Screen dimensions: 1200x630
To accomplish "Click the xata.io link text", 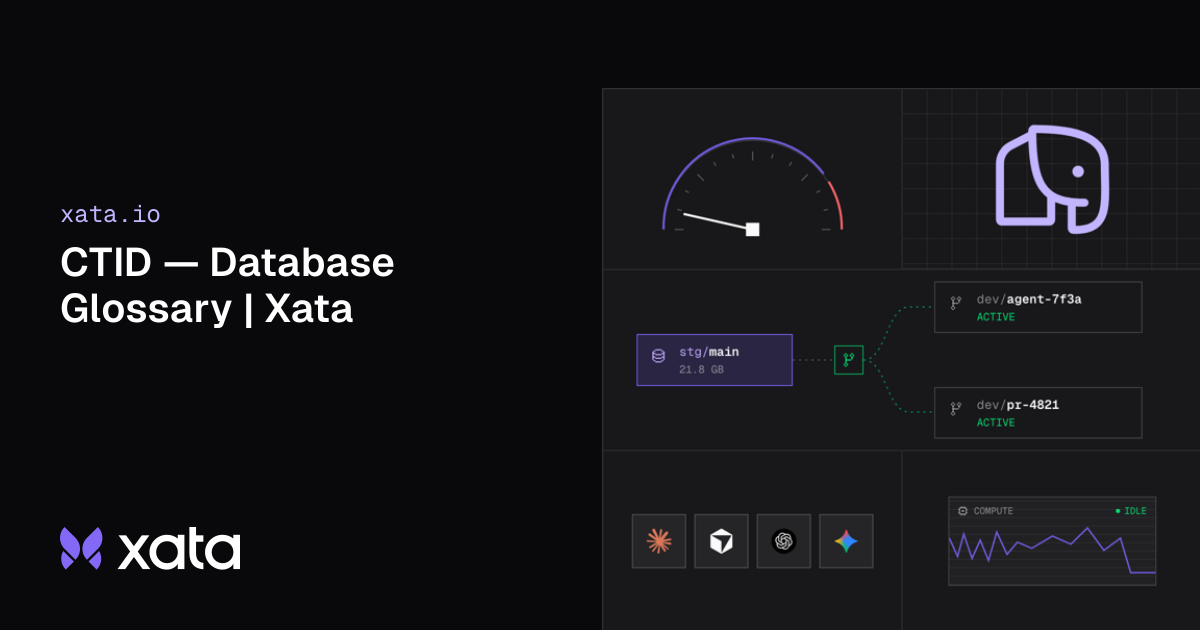I will tap(110, 214).
